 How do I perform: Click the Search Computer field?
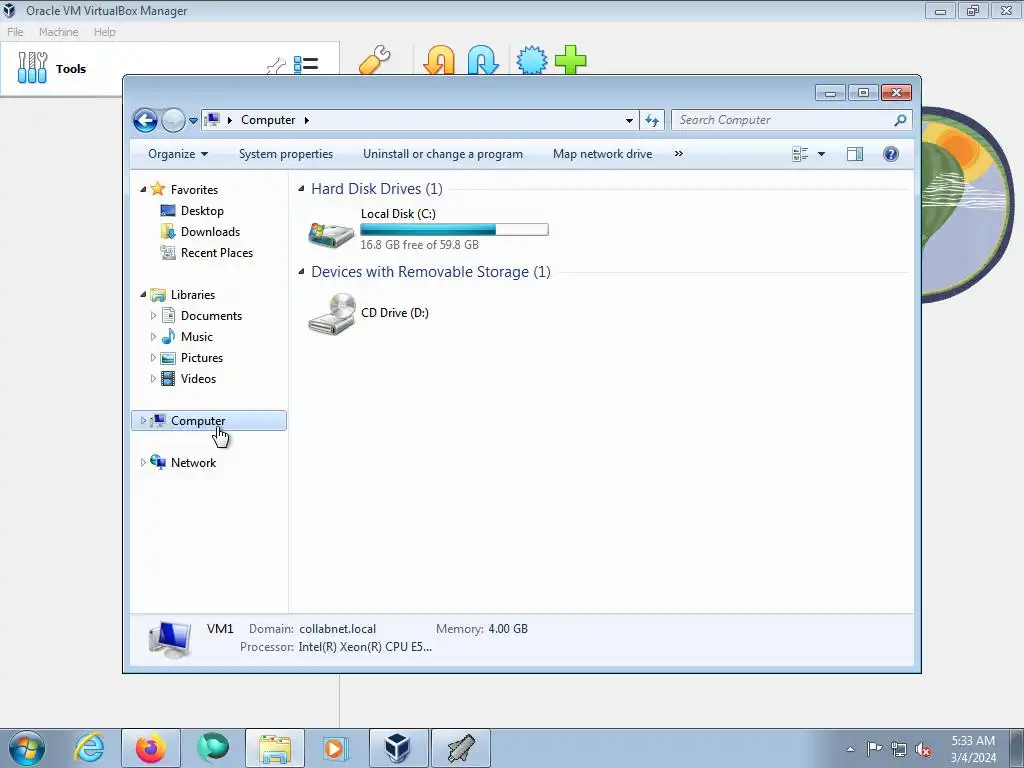792,120
